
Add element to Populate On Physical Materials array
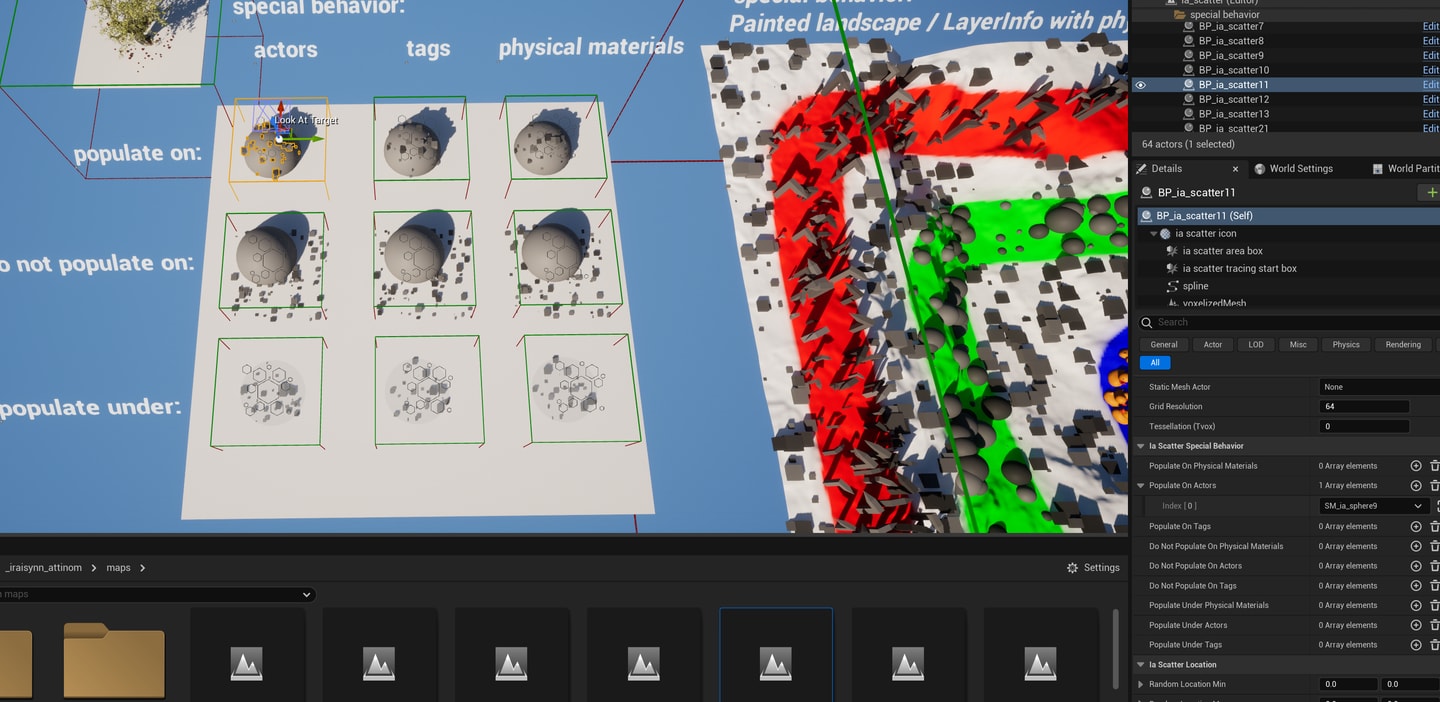[x=1416, y=466]
